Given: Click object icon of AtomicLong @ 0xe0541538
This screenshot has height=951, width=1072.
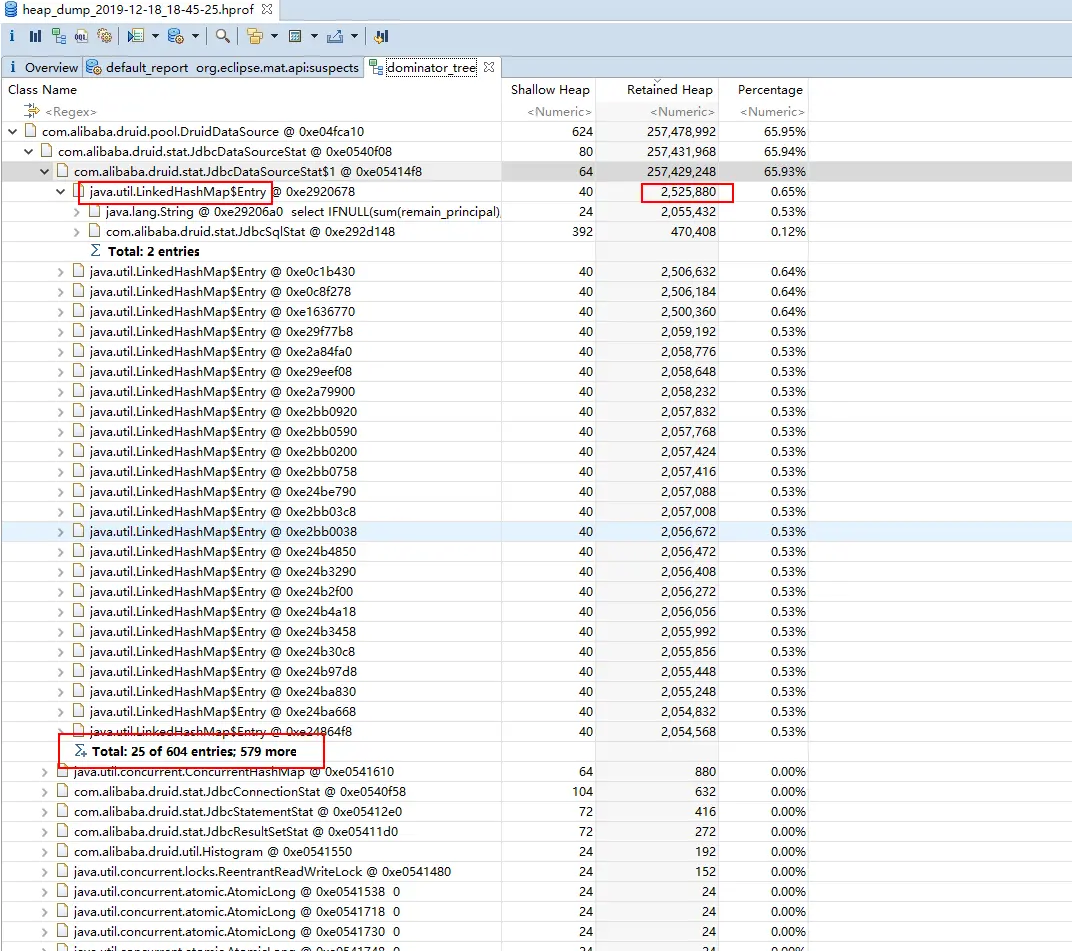Looking at the screenshot, I should tap(63, 891).
